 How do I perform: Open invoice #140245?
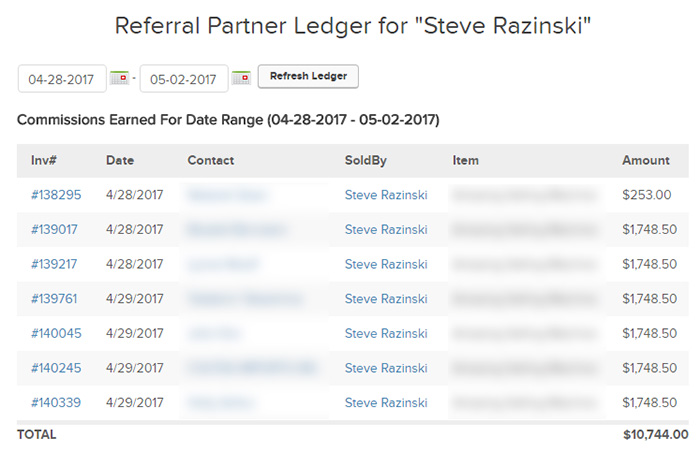click(56, 368)
